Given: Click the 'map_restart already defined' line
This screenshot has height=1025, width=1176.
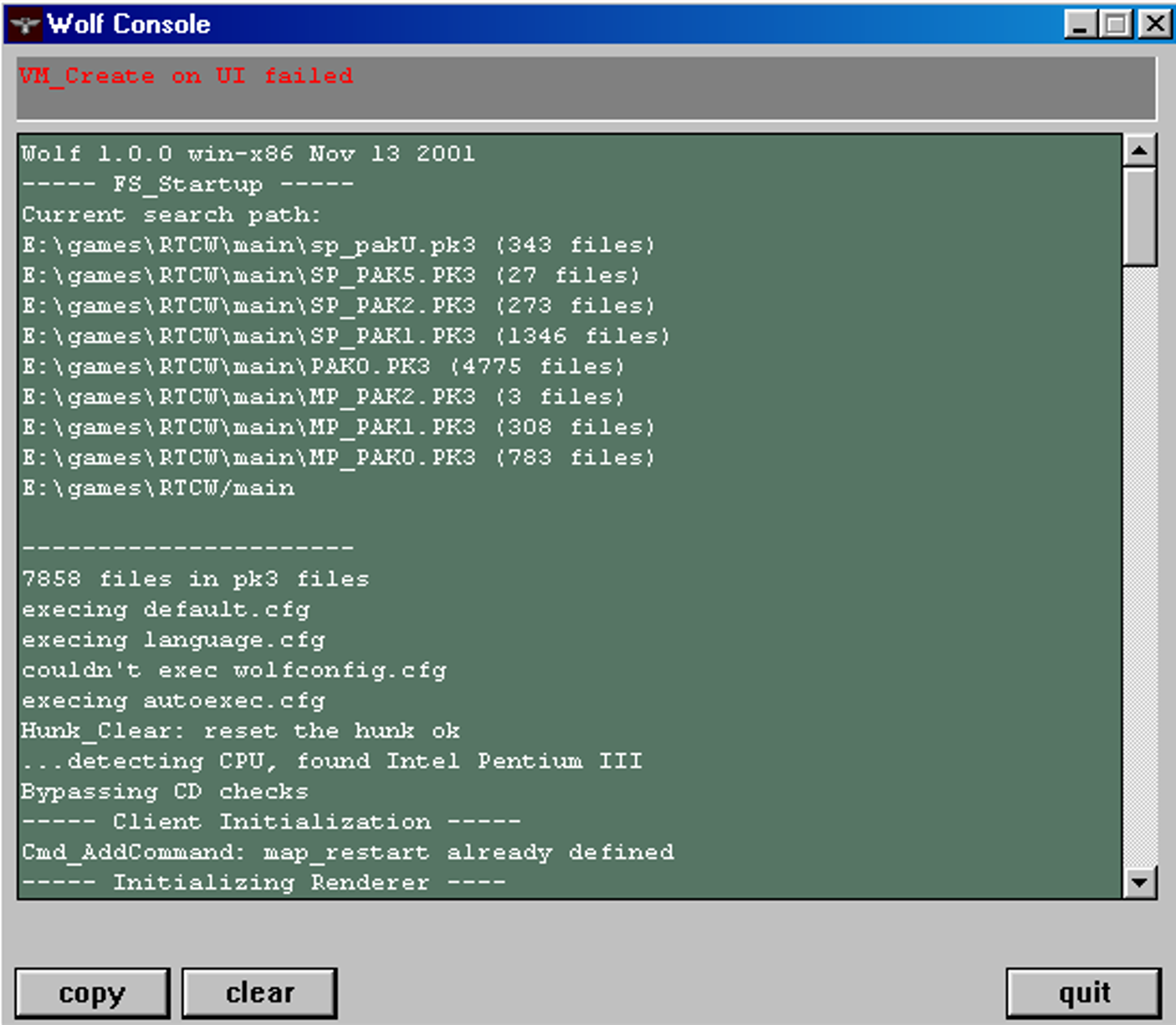Looking at the screenshot, I should point(347,852).
